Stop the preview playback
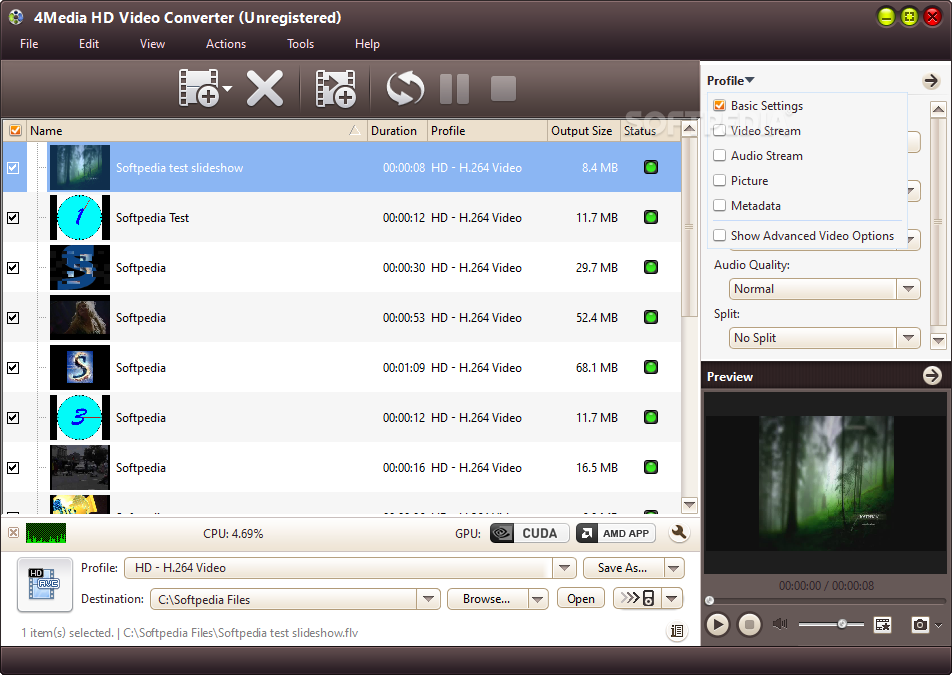This screenshot has width=952, height=675. (749, 625)
